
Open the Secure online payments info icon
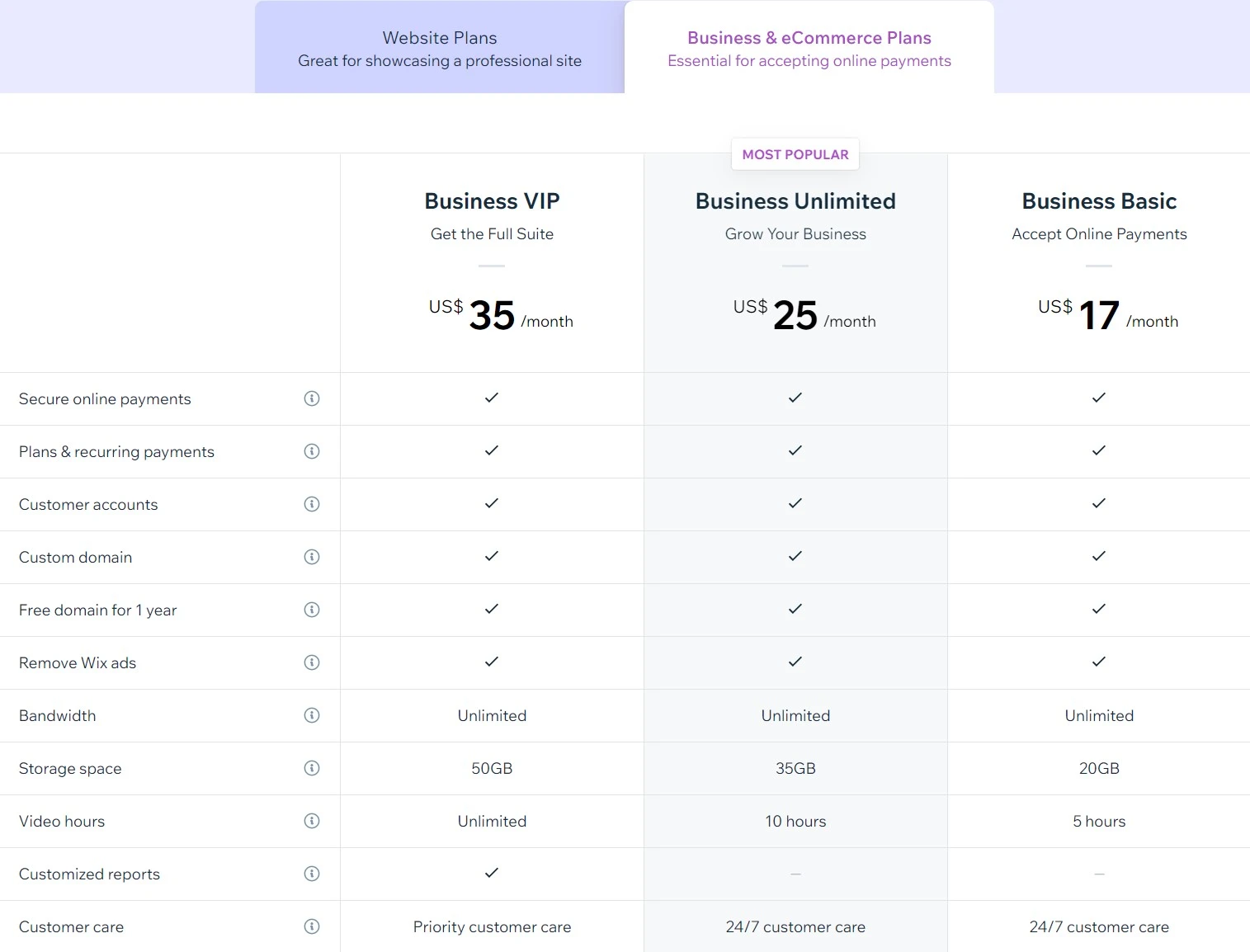pos(312,398)
